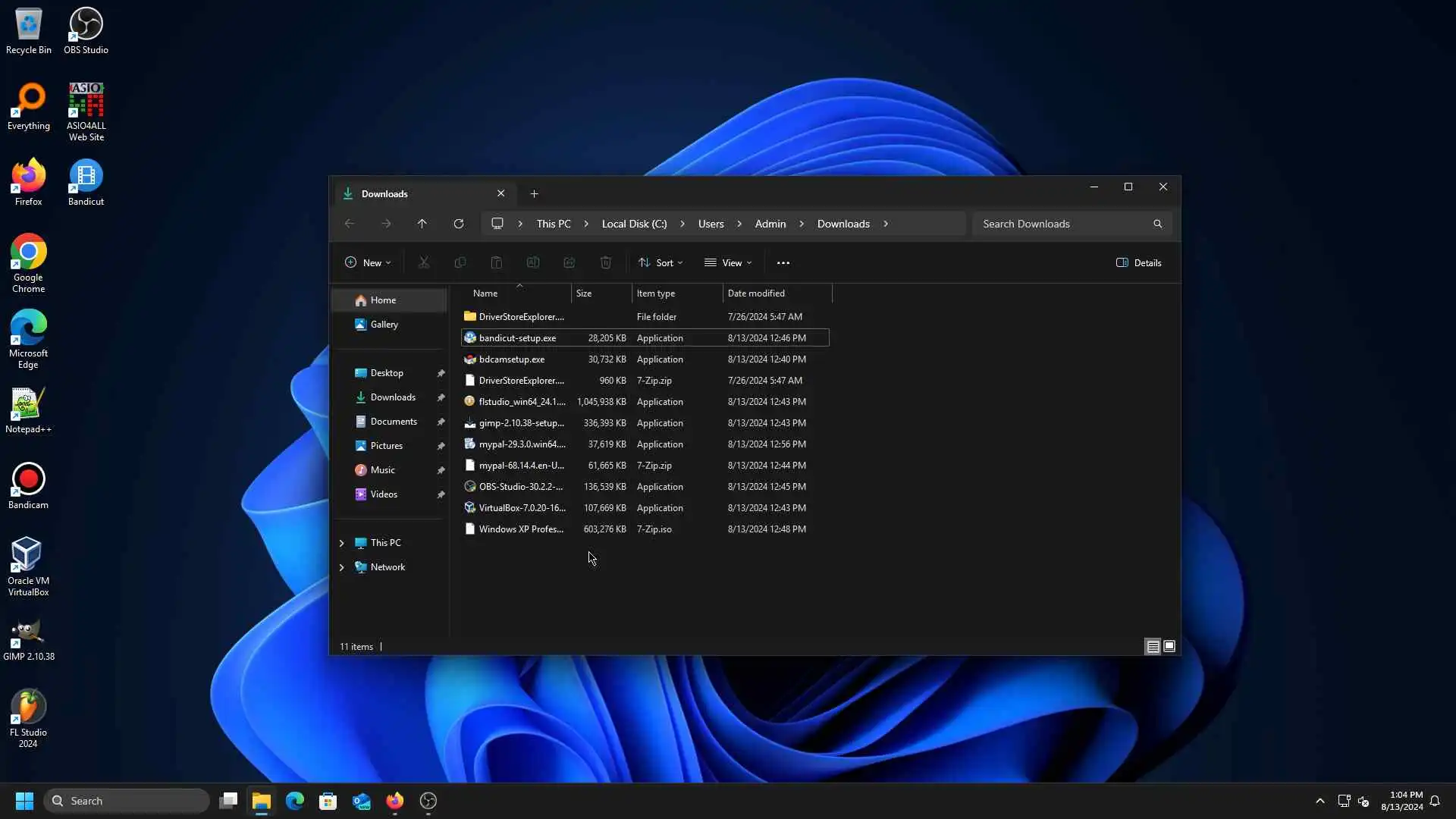
Task: Expand the This PC tree node
Action: [341, 543]
